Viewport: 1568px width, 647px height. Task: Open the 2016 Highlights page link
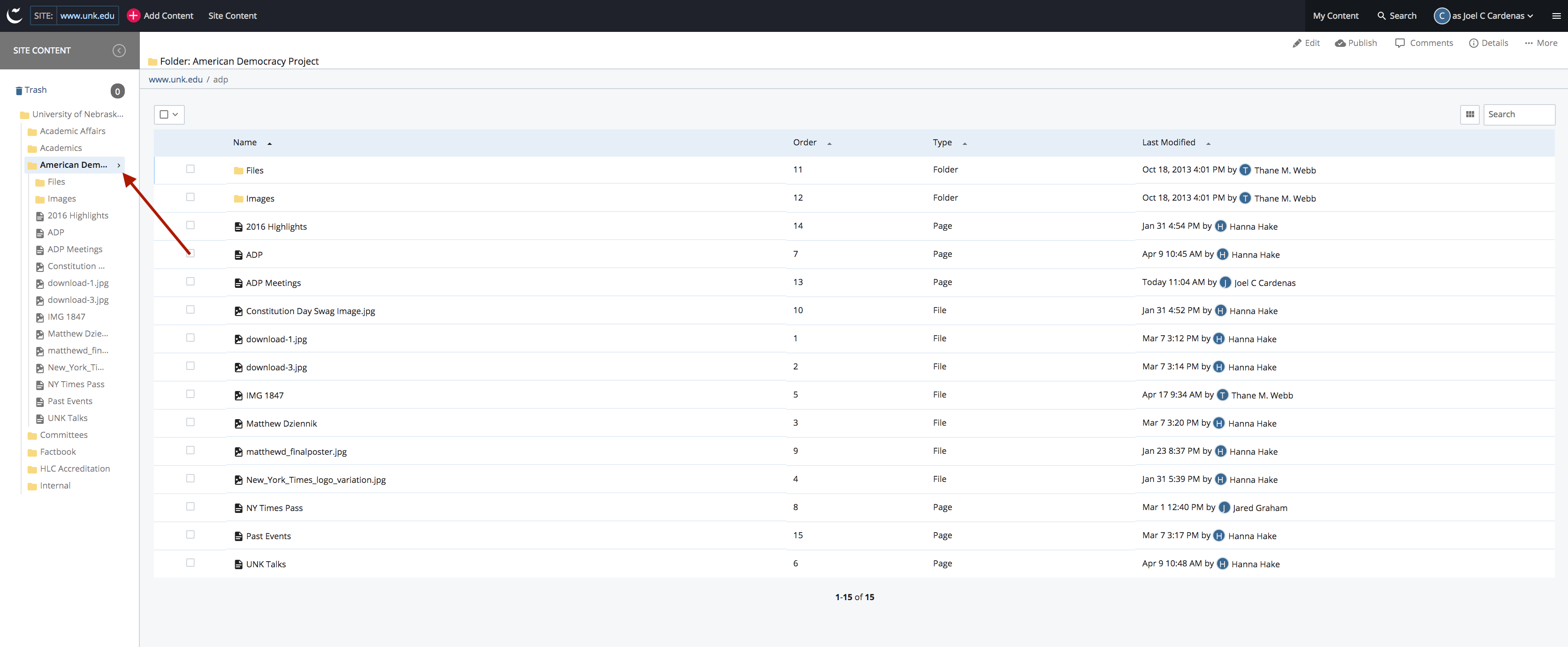(x=276, y=227)
